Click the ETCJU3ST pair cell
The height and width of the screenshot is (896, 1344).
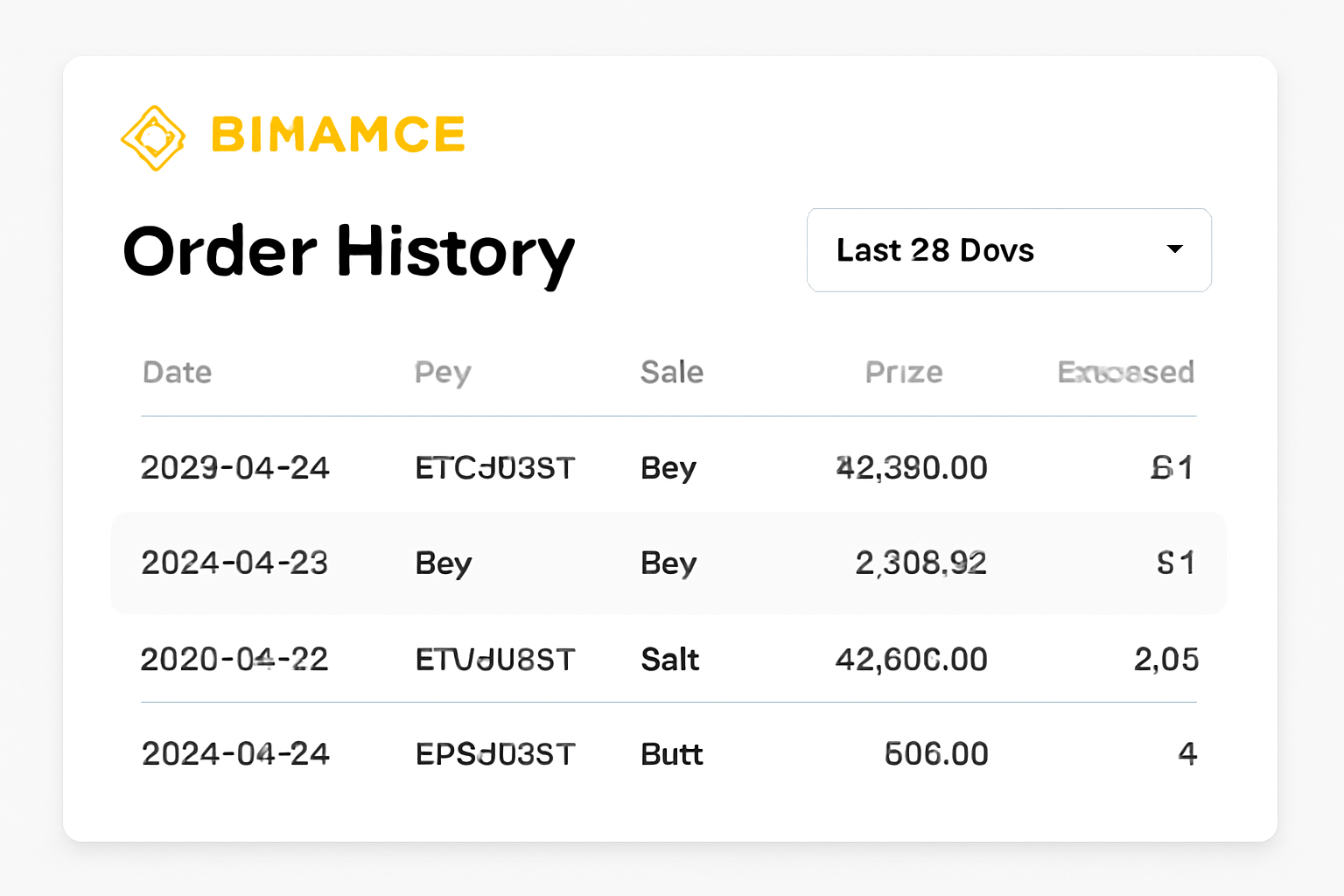[x=495, y=468]
